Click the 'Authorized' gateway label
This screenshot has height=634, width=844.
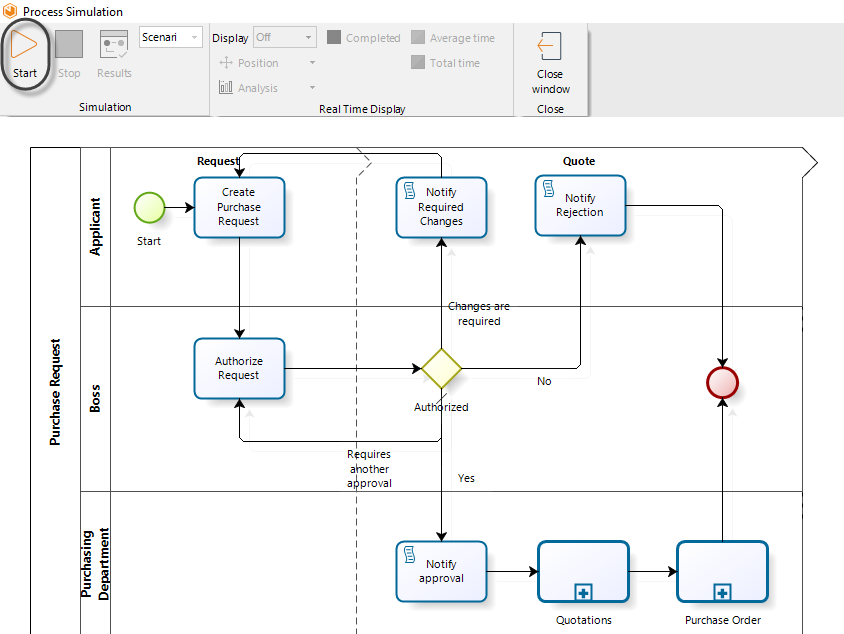(x=441, y=407)
